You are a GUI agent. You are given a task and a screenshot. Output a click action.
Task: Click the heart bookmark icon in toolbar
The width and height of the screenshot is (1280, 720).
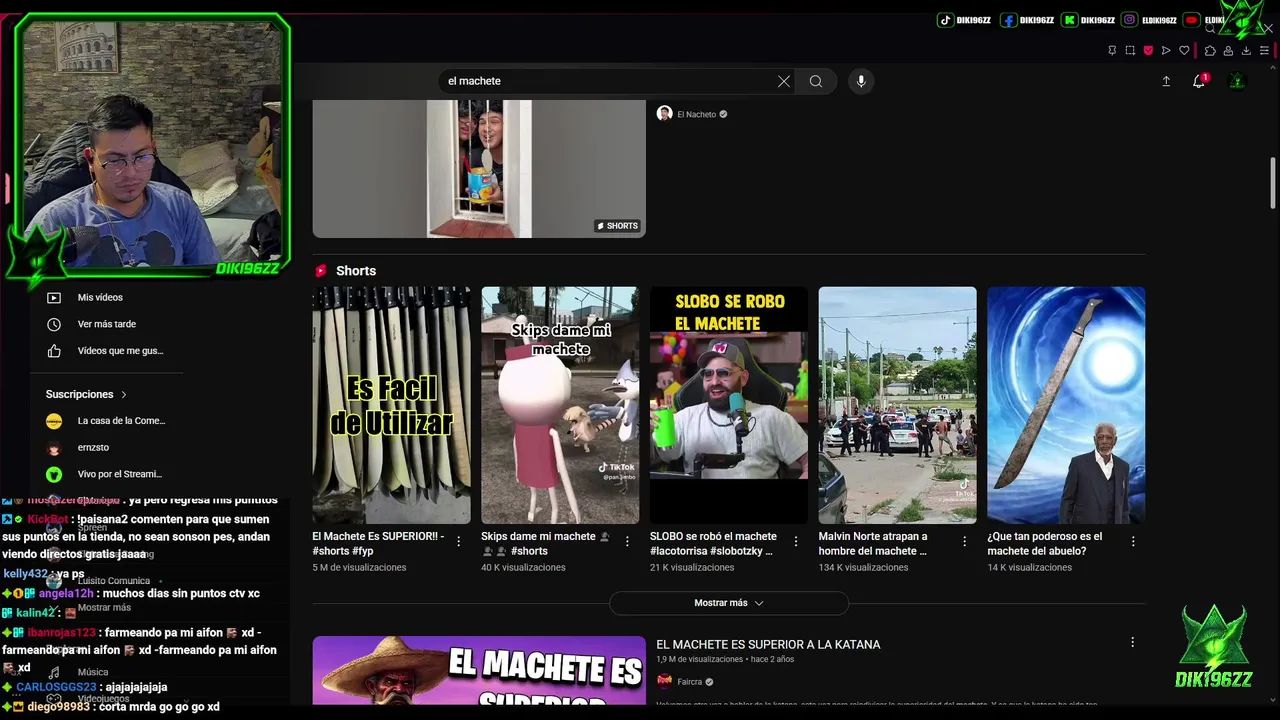tap(1184, 50)
